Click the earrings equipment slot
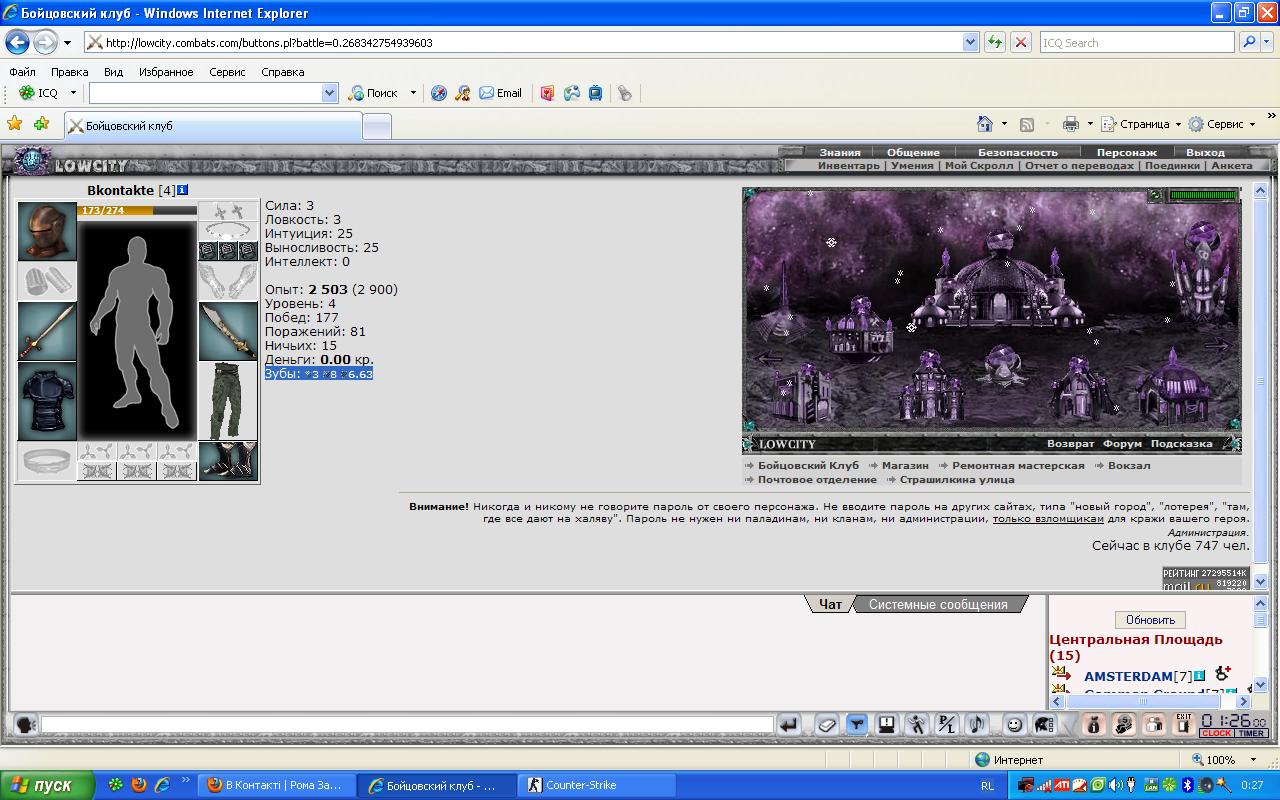Screen dimensions: 1280x800 (x=228, y=211)
